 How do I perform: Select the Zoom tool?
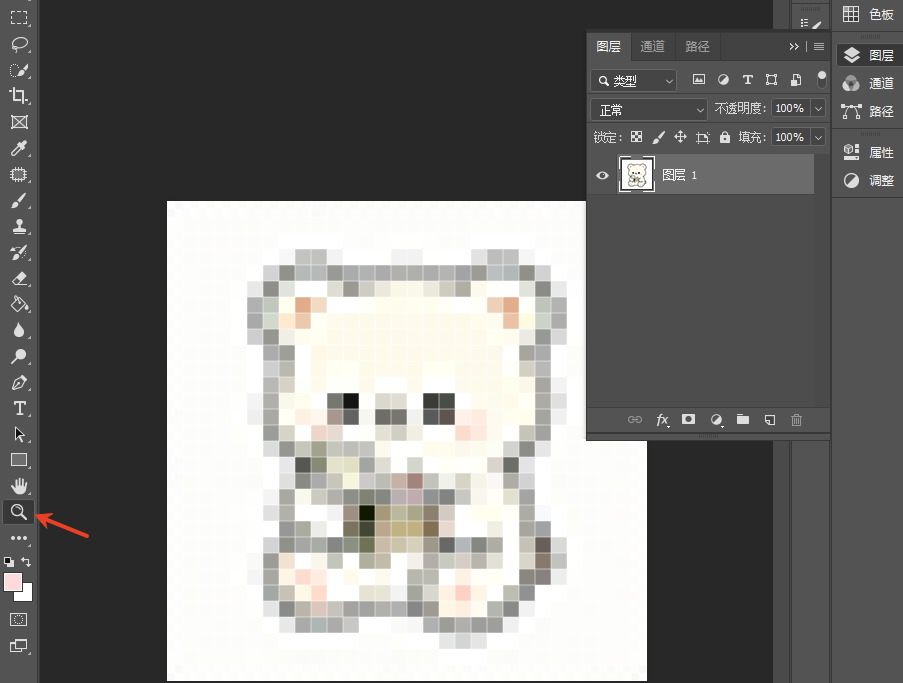tap(18, 512)
